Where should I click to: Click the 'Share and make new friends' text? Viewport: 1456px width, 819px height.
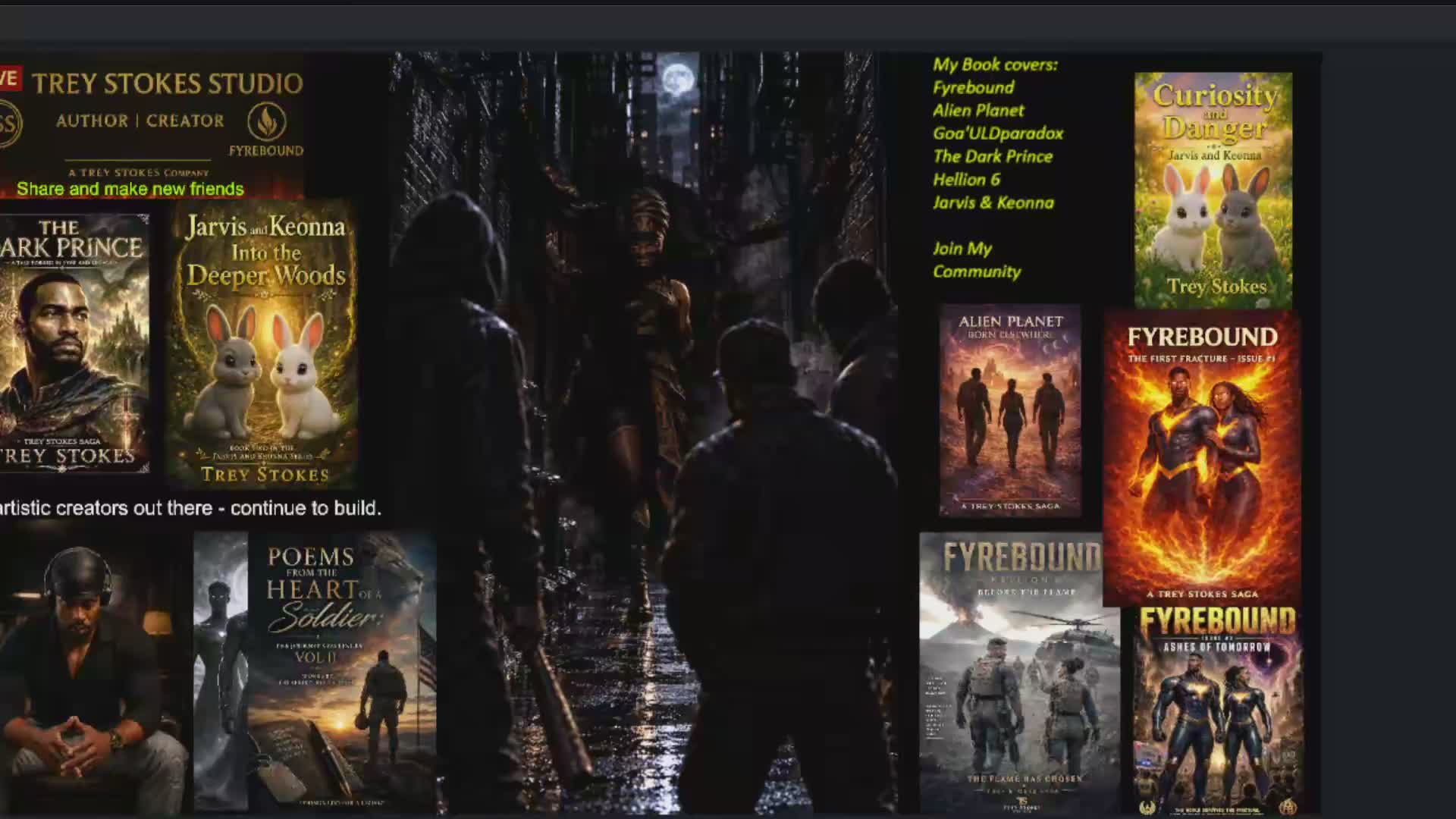pyautogui.click(x=130, y=189)
